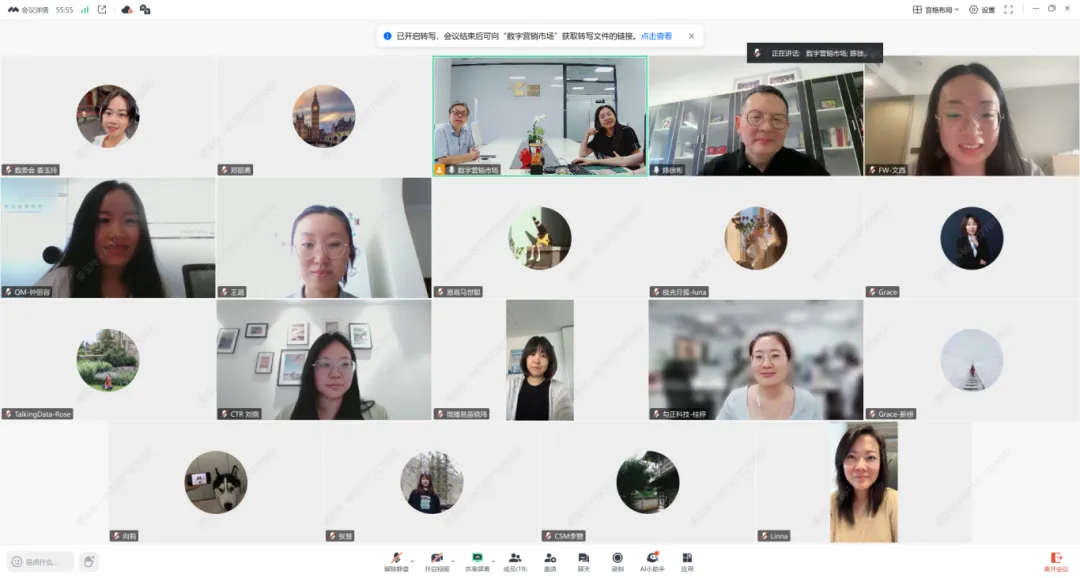Expand video options caret beside 开启视频
The image size is (1080, 578).
tap(453, 561)
